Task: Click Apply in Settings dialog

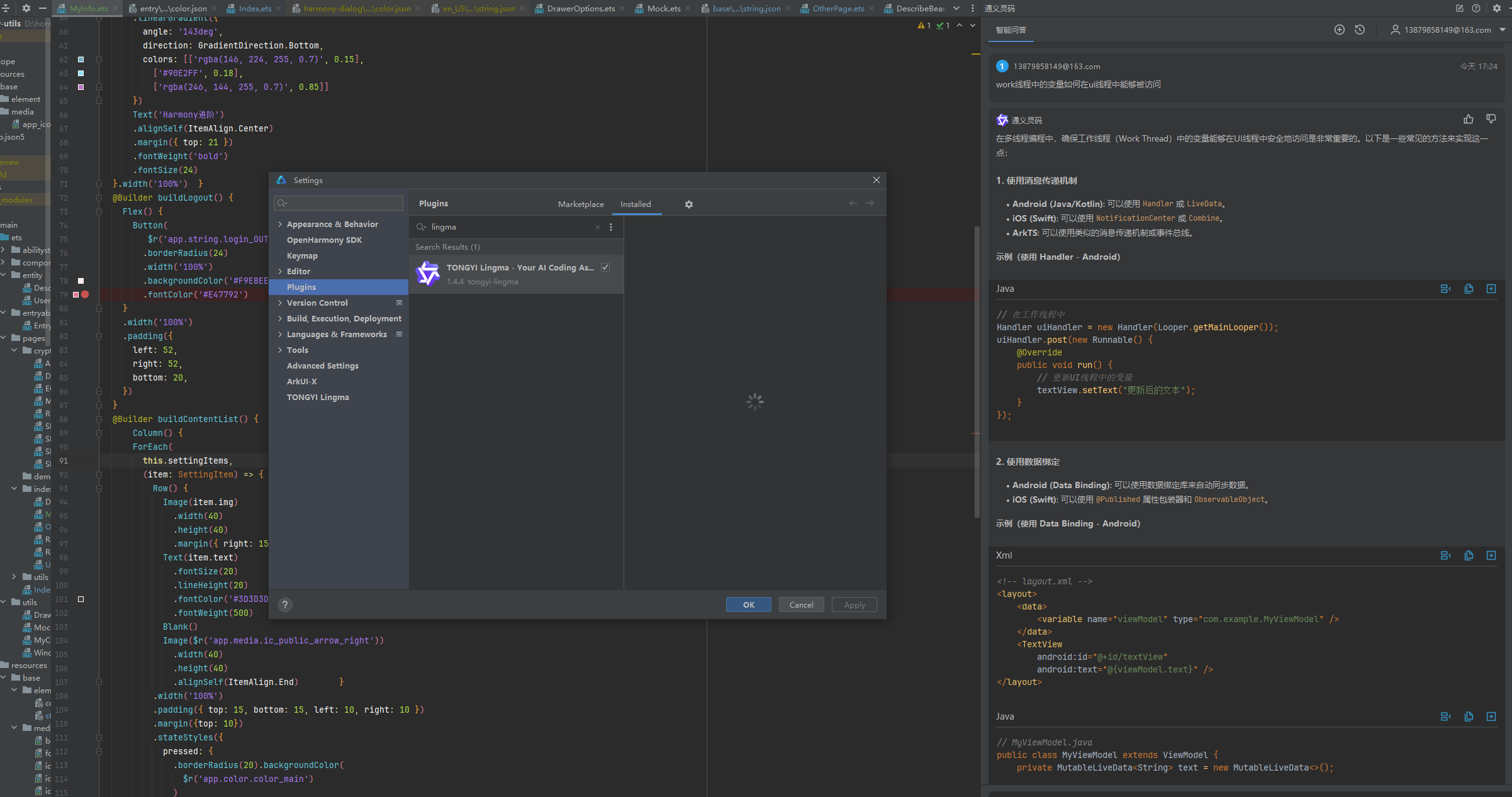Action: (x=854, y=605)
